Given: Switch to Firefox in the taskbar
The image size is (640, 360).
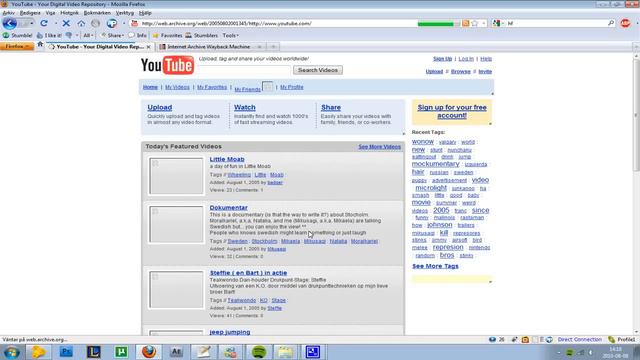Looking at the screenshot, I should (x=149, y=352).
